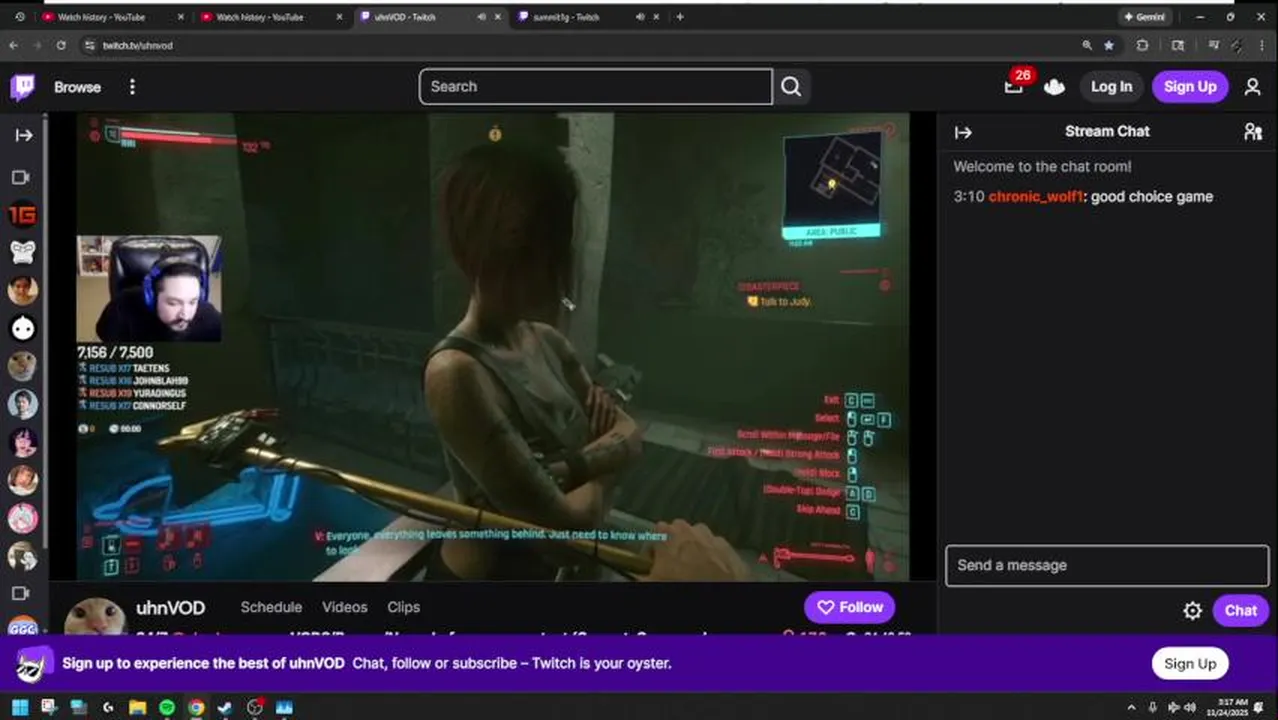This screenshot has width=1278, height=720.
Task: Open the Chrome tab search dropdown
Action: point(19,17)
